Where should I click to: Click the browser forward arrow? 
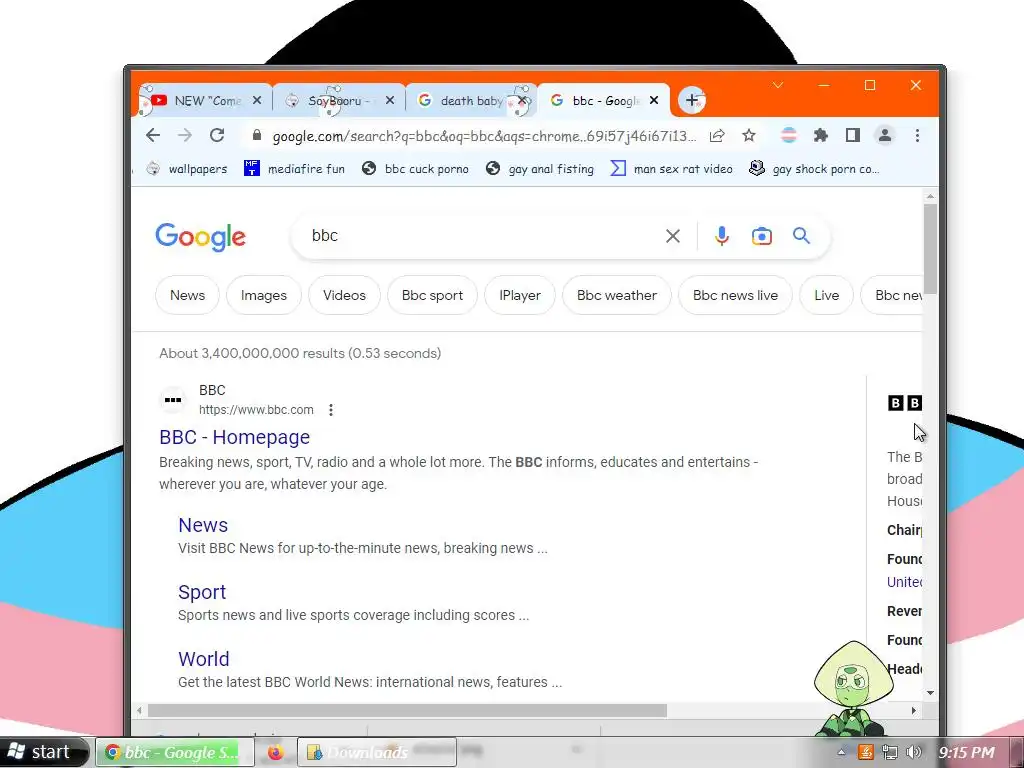[x=185, y=135]
